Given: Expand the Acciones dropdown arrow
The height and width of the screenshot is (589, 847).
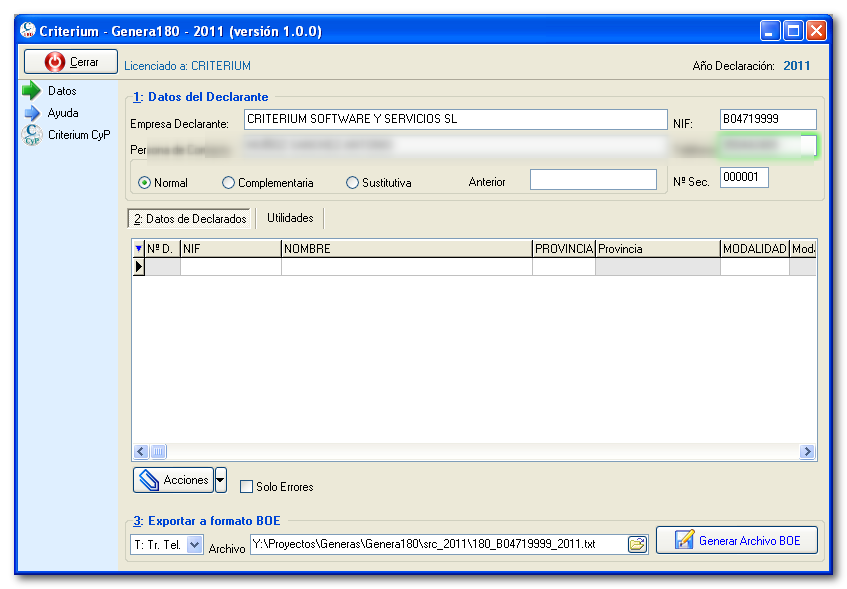Looking at the screenshot, I should point(220,480).
